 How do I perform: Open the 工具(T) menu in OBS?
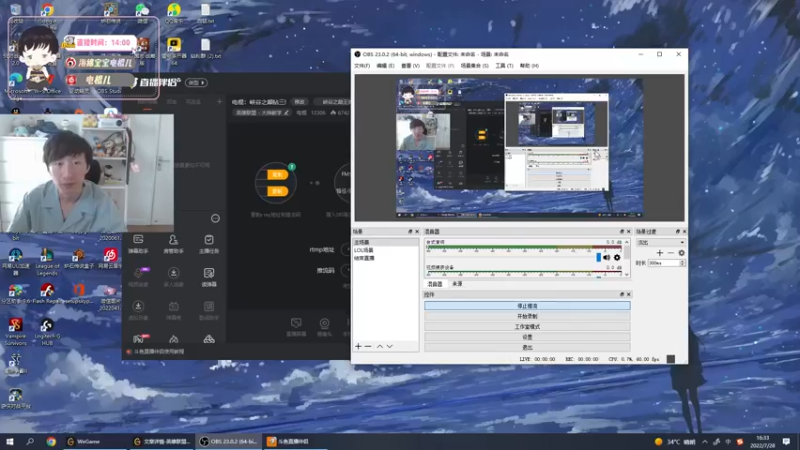coord(504,66)
